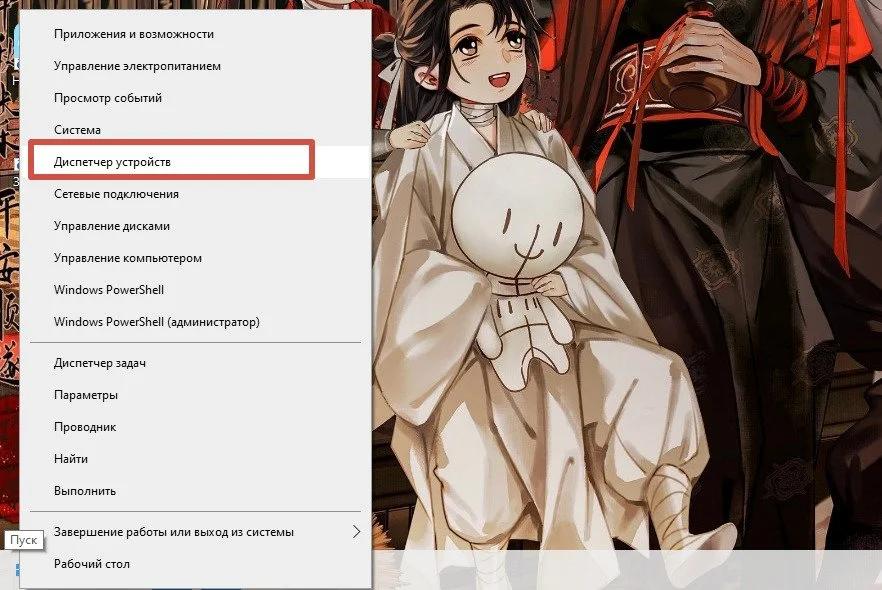882x590 pixels.
Task: Select Сетевые подключения
Action: (x=195, y=194)
